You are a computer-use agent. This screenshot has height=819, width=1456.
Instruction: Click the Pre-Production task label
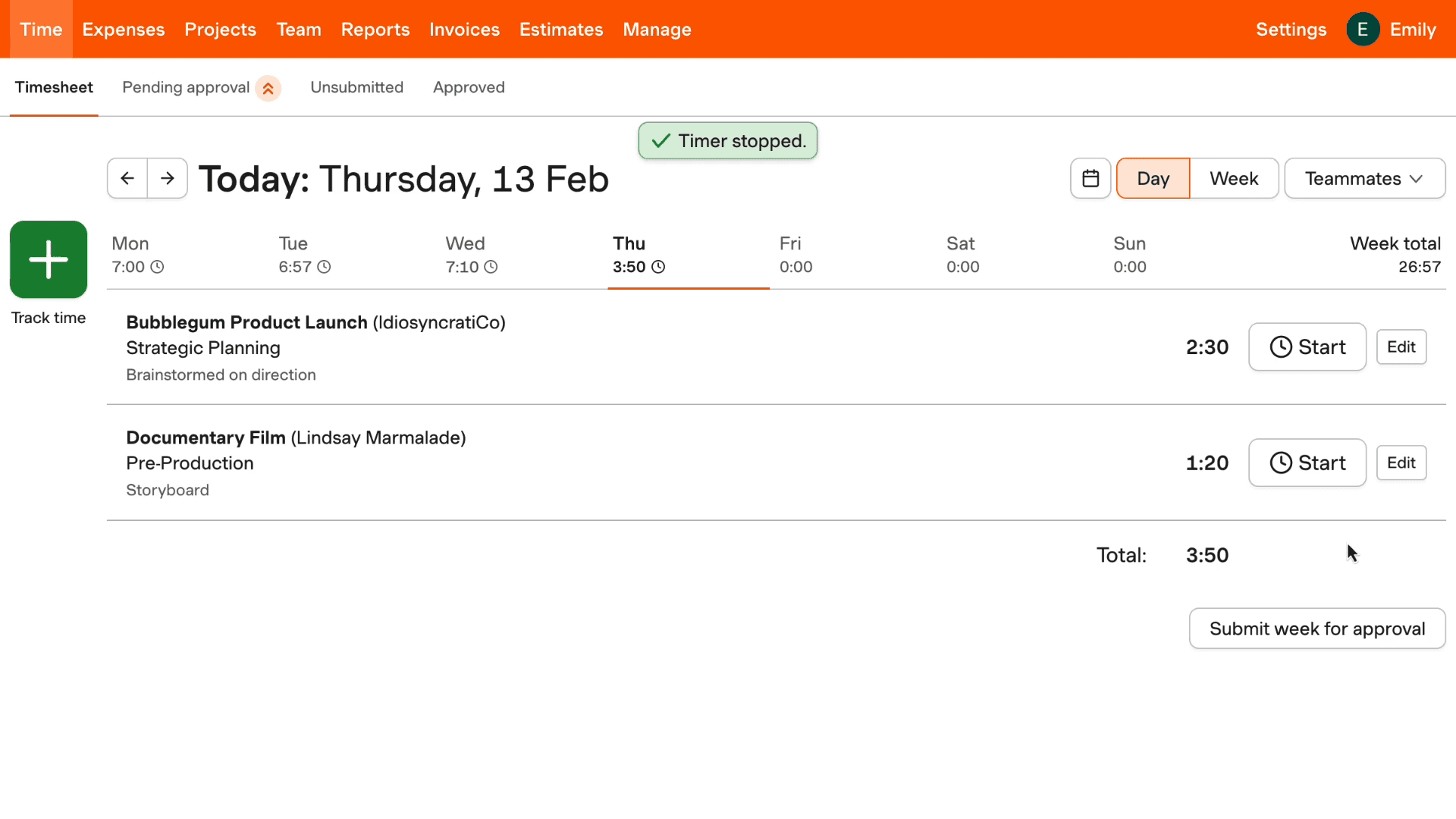(x=190, y=463)
